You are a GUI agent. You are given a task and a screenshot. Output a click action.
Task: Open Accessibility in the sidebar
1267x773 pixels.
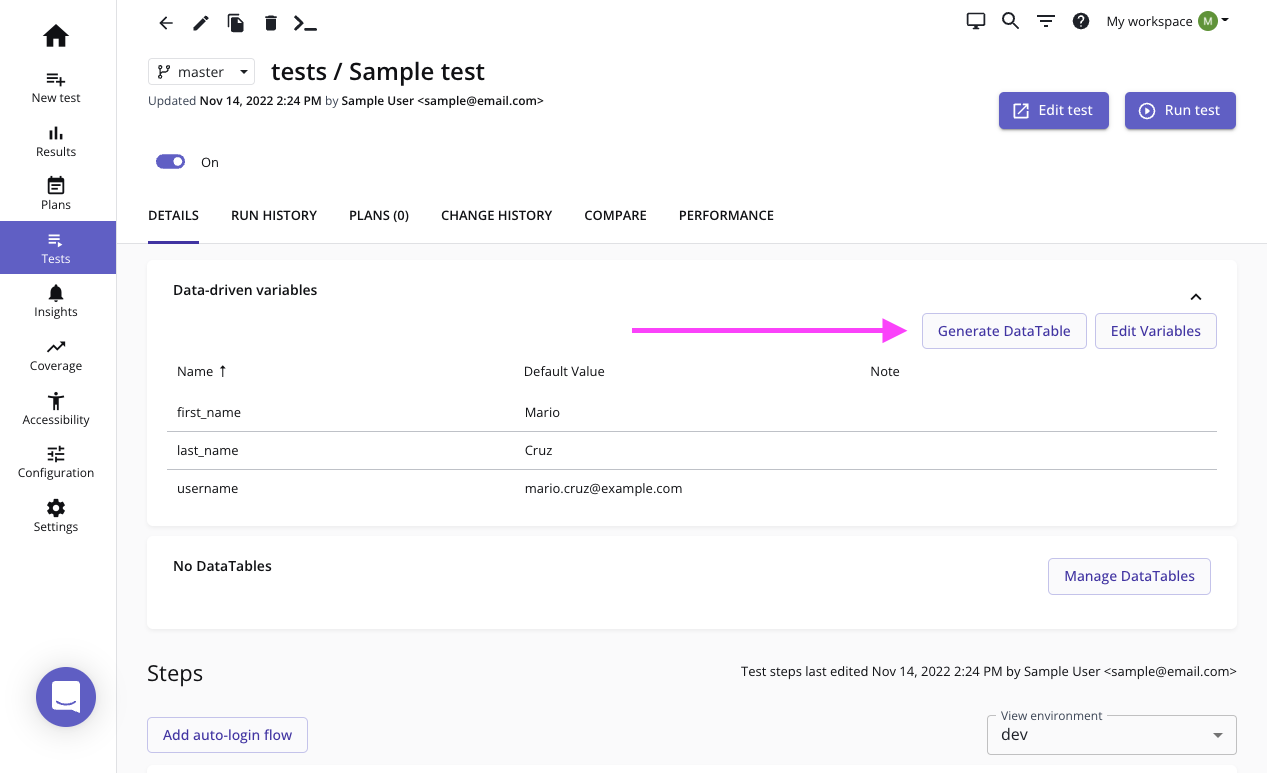coord(56,409)
